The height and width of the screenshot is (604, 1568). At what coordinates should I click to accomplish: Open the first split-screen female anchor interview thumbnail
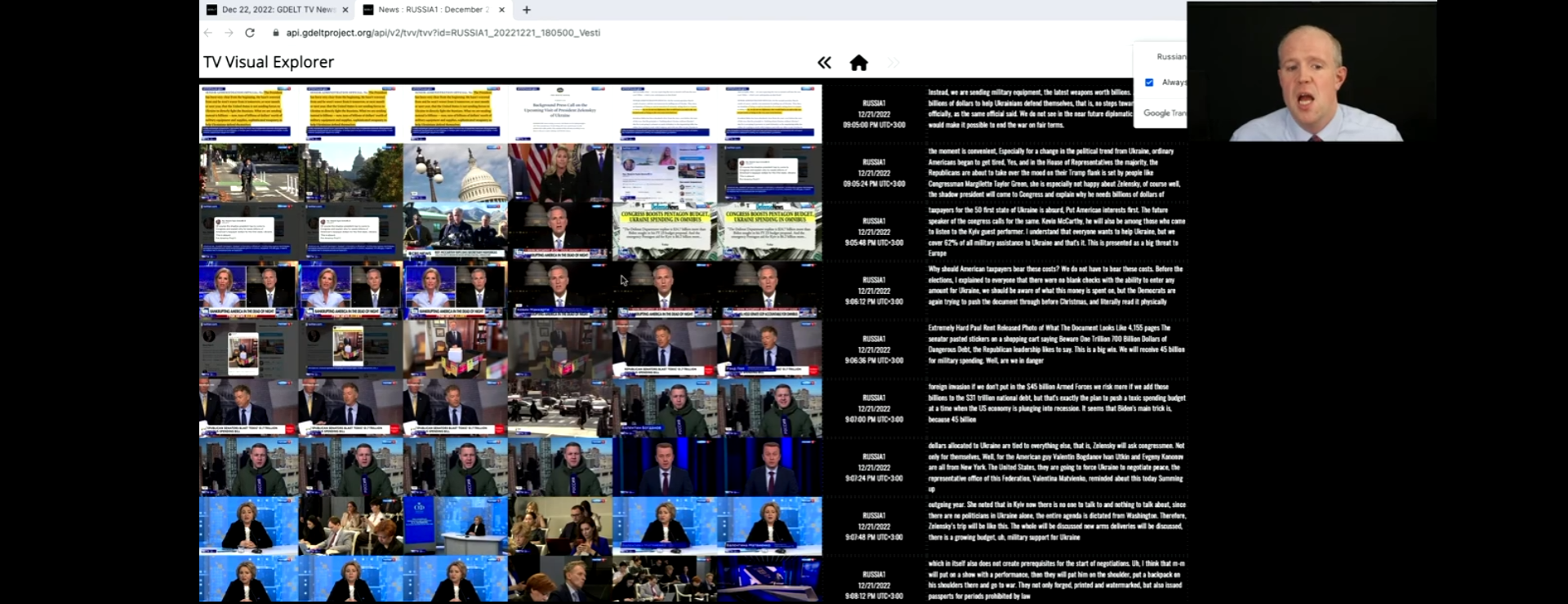[249, 291]
